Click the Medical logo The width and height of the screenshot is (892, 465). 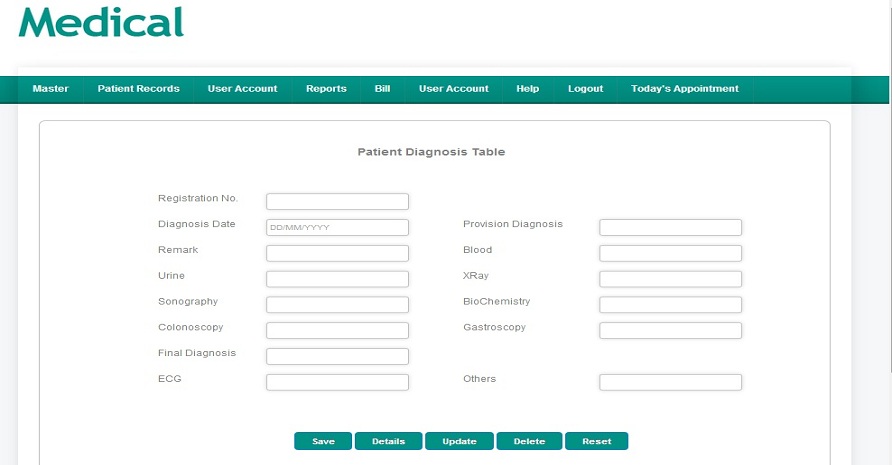pyautogui.click(x=101, y=22)
